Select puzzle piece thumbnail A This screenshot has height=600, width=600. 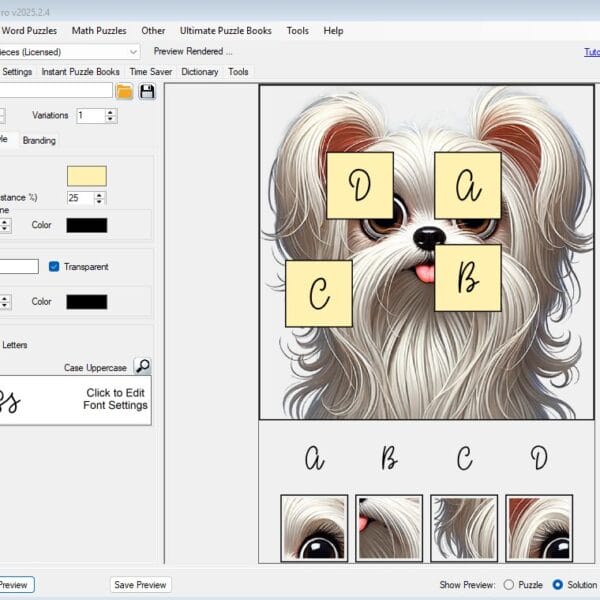[314, 528]
